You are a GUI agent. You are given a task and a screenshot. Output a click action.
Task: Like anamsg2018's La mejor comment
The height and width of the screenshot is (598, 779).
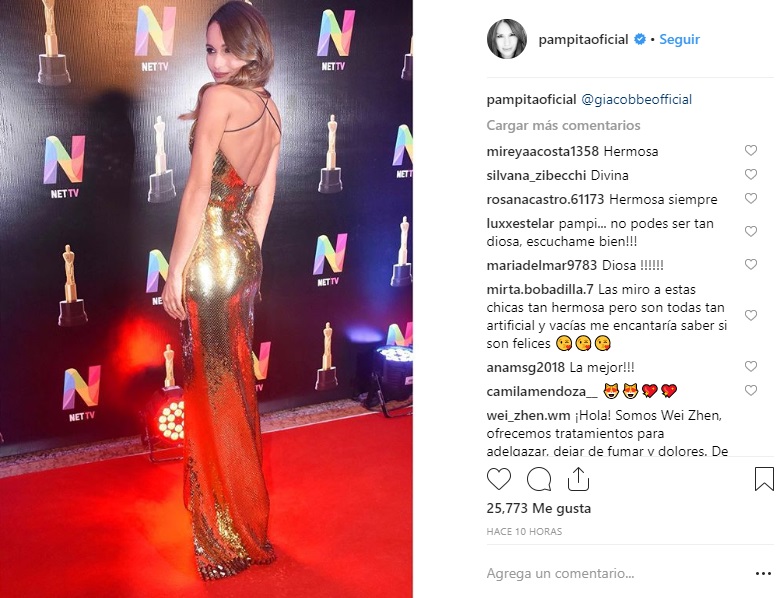[751, 367]
